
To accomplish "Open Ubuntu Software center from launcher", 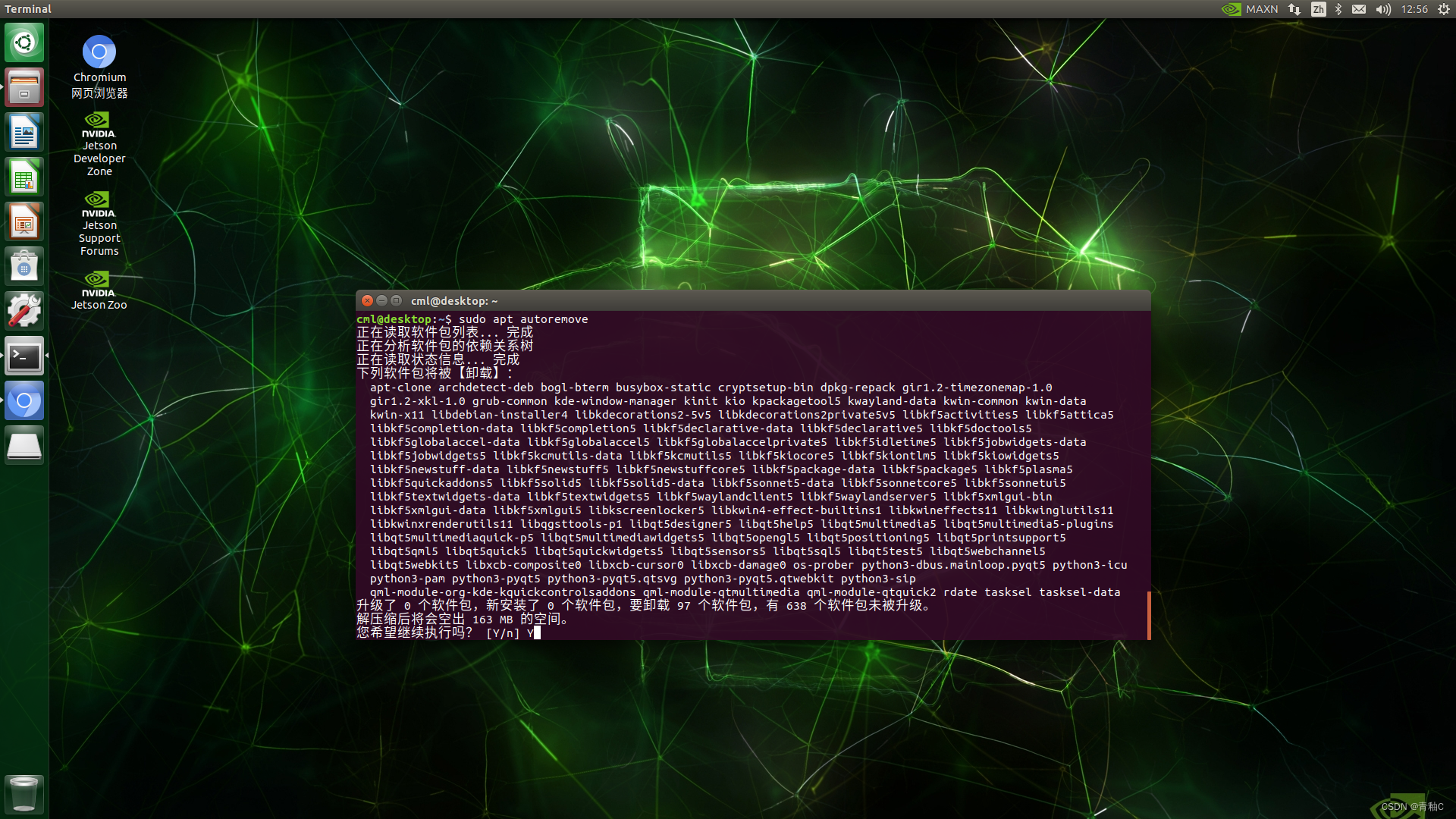I will tap(24, 266).
